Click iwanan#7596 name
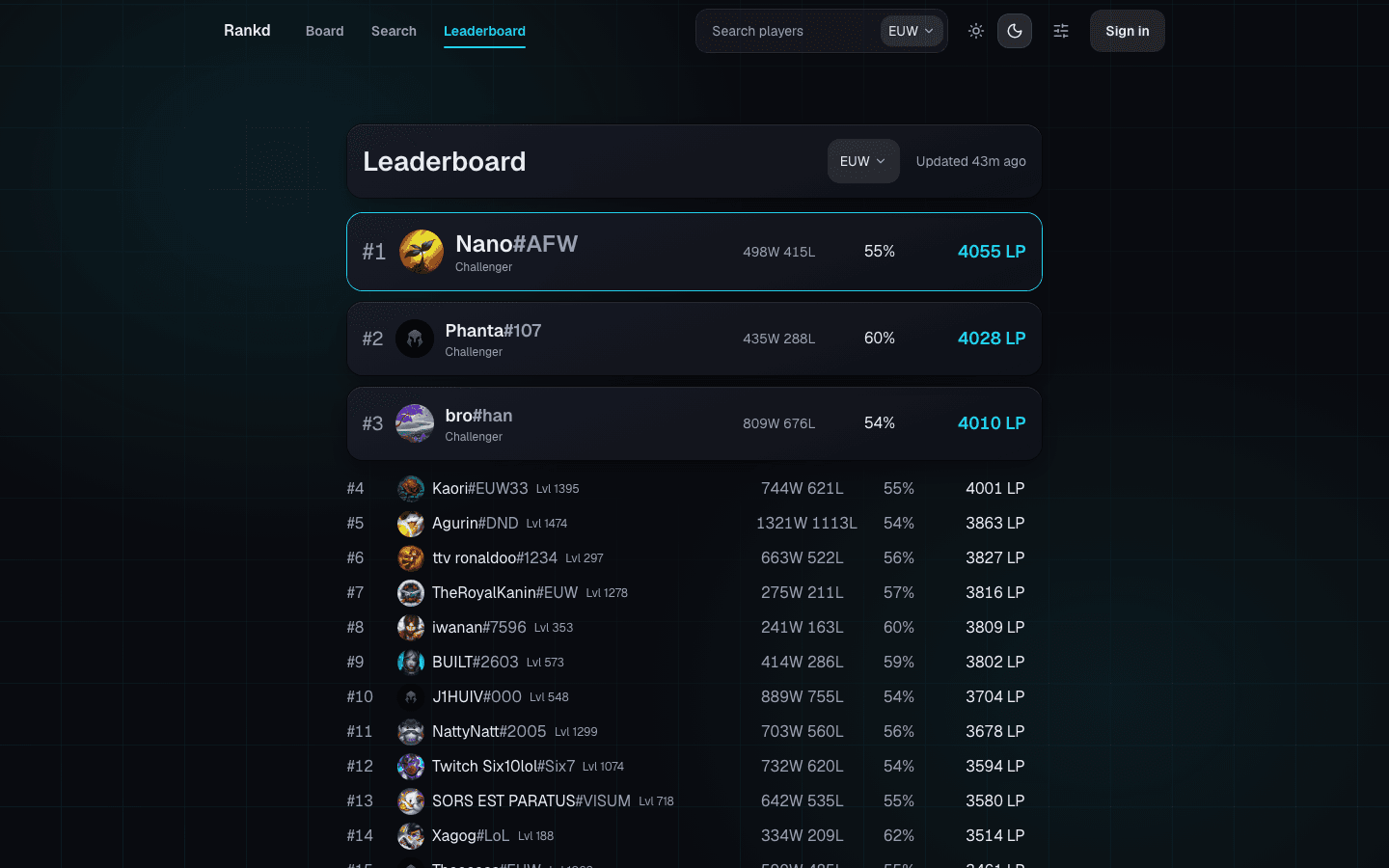Viewport: 1389px width, 868px height. tap(479, 628)
